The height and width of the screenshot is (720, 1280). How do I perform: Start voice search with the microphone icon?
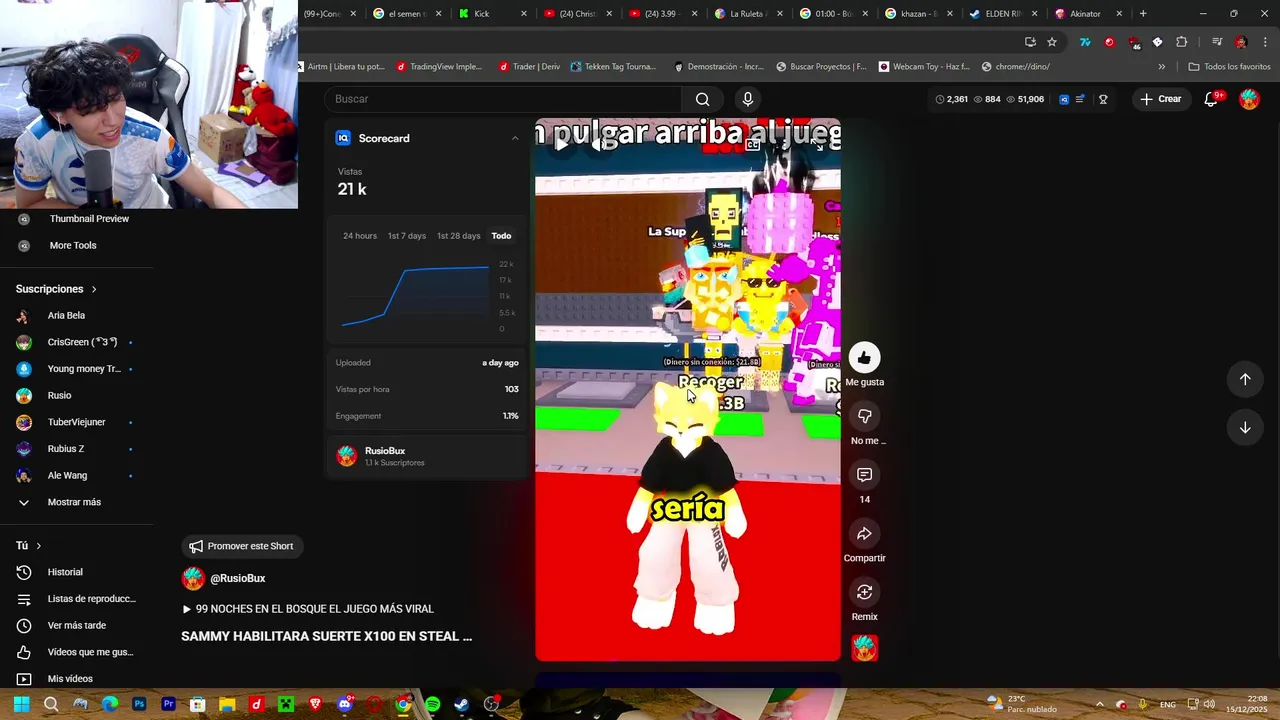point(747,99)
